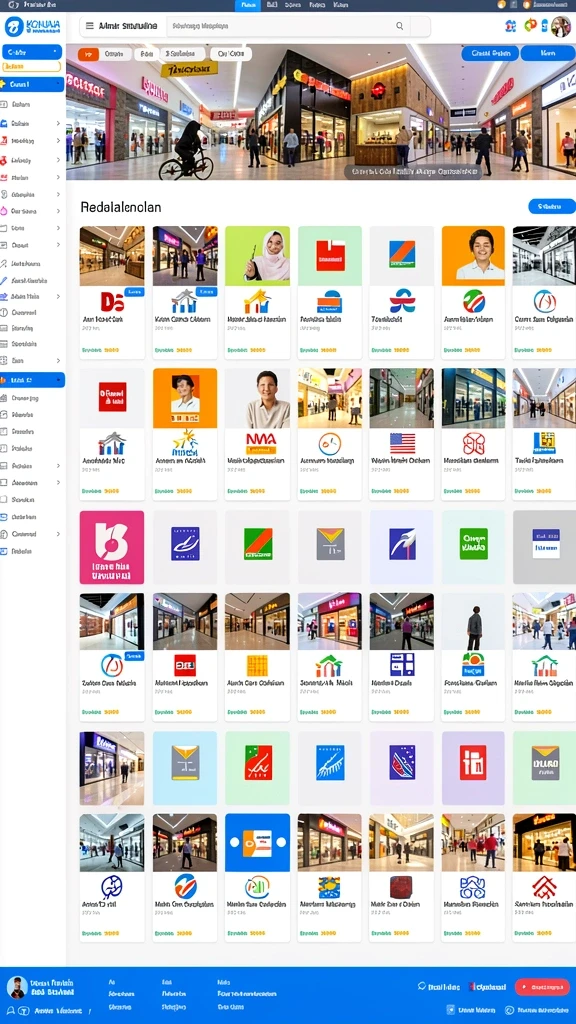Open the blue dropdown under the site logo
This screenshot has width=576, height=1024.
(x=32, y=52)
